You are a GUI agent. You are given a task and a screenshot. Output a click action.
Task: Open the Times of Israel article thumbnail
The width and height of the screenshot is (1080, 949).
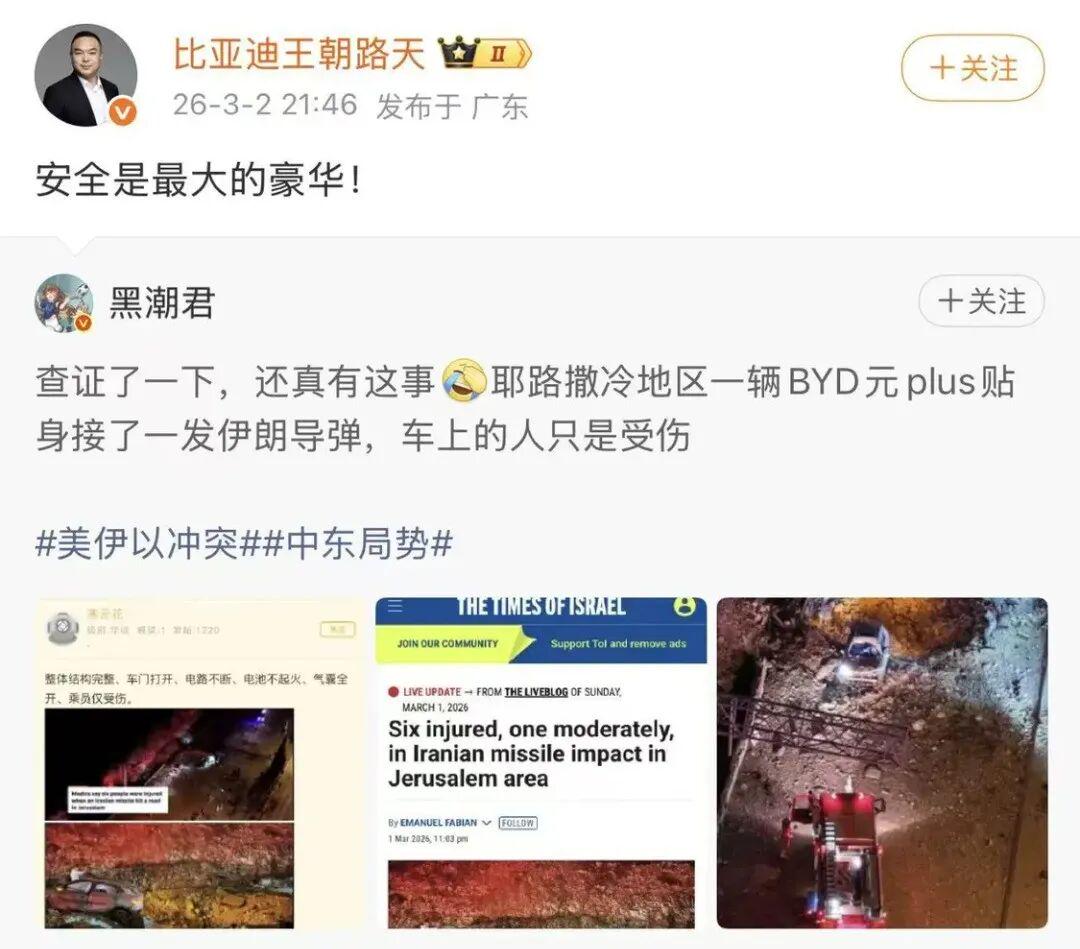pyautogui.click(x=541, y=763)
